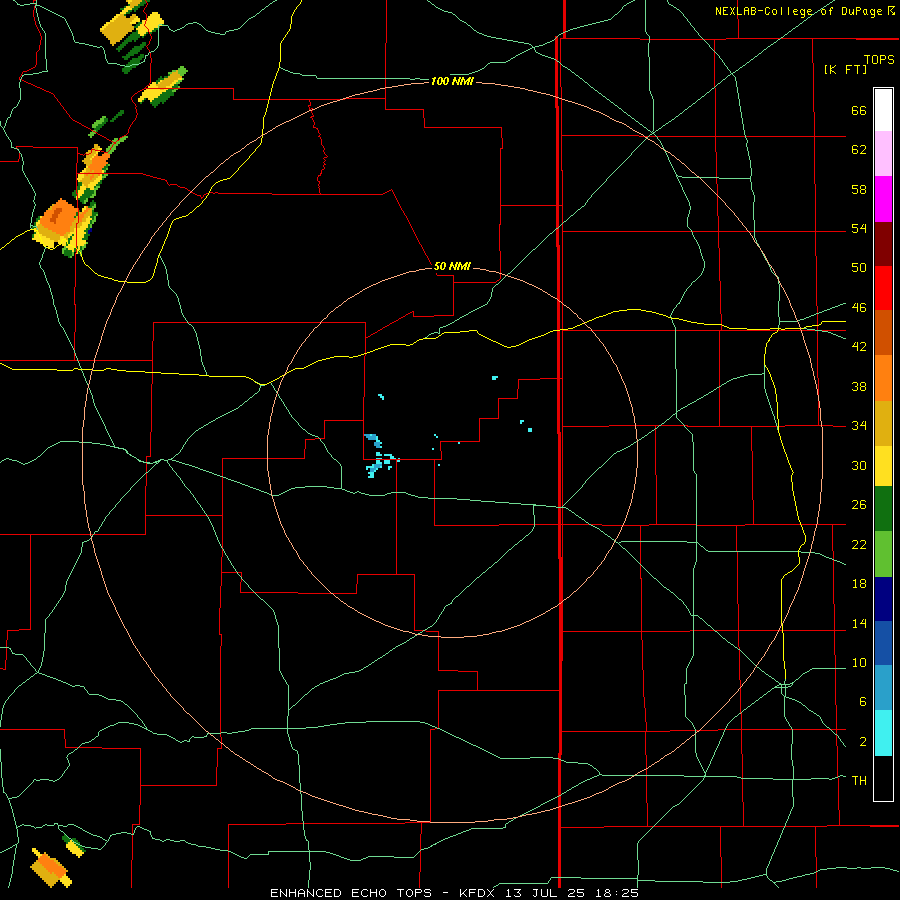Select the dark red legend swatch

(883, 244)
